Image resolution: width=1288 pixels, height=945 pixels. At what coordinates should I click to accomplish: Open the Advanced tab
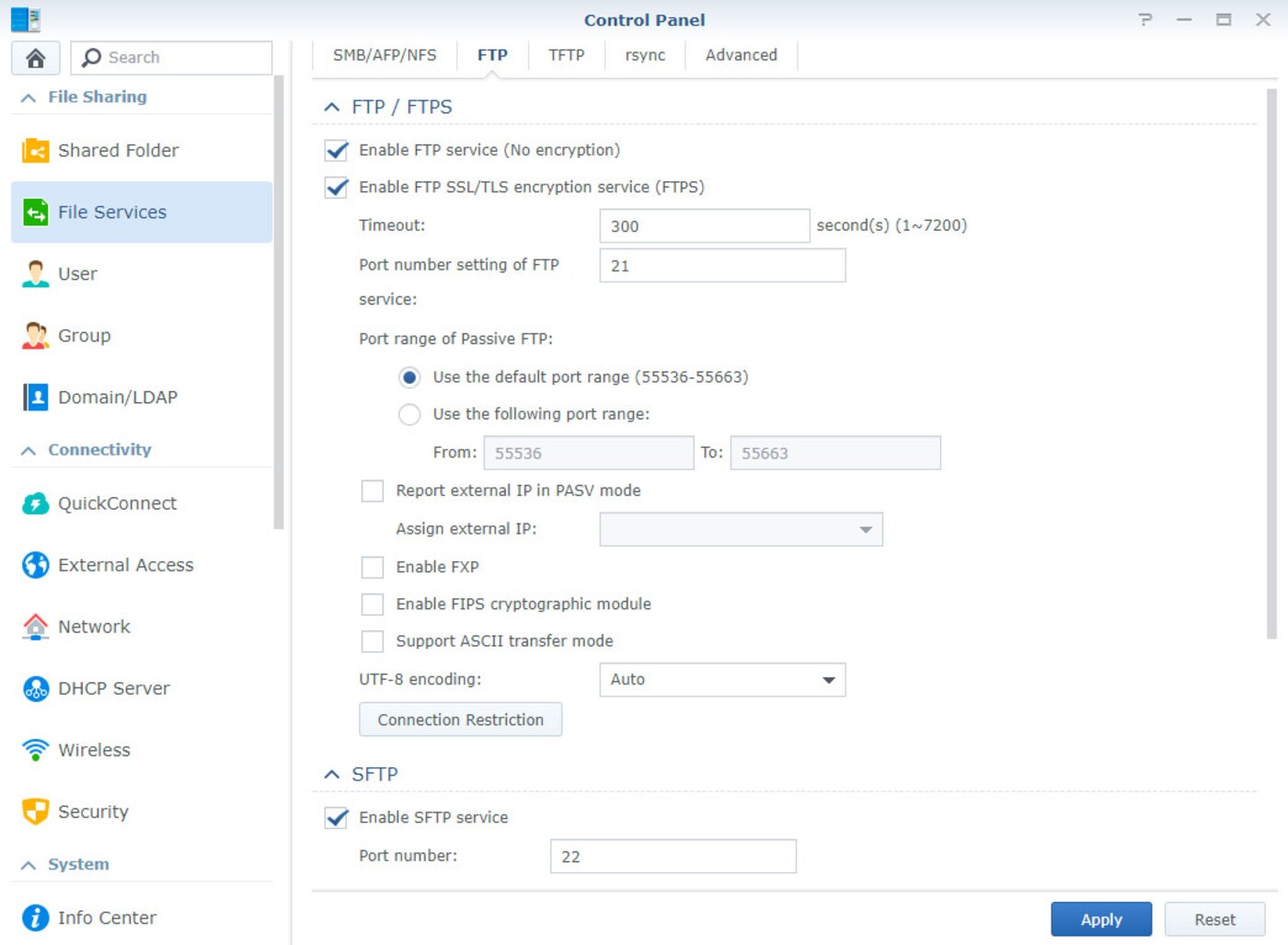pos(742,54)
